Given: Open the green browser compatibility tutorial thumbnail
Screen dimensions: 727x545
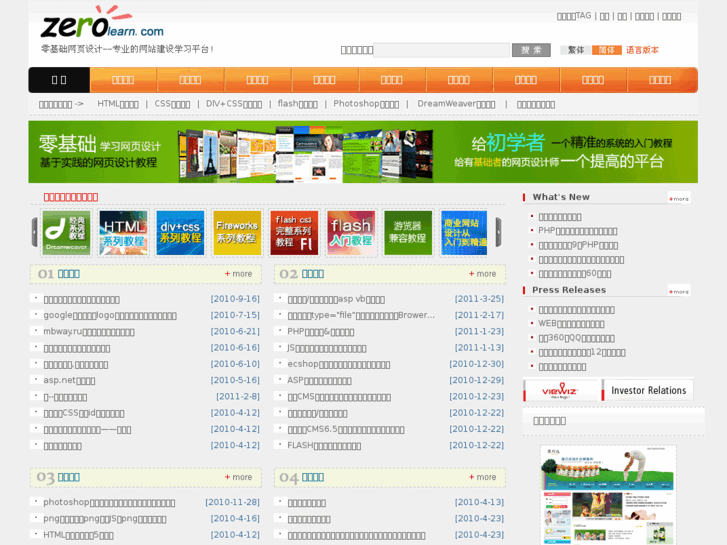Looking at the screenshot, I should click(408, 232).
